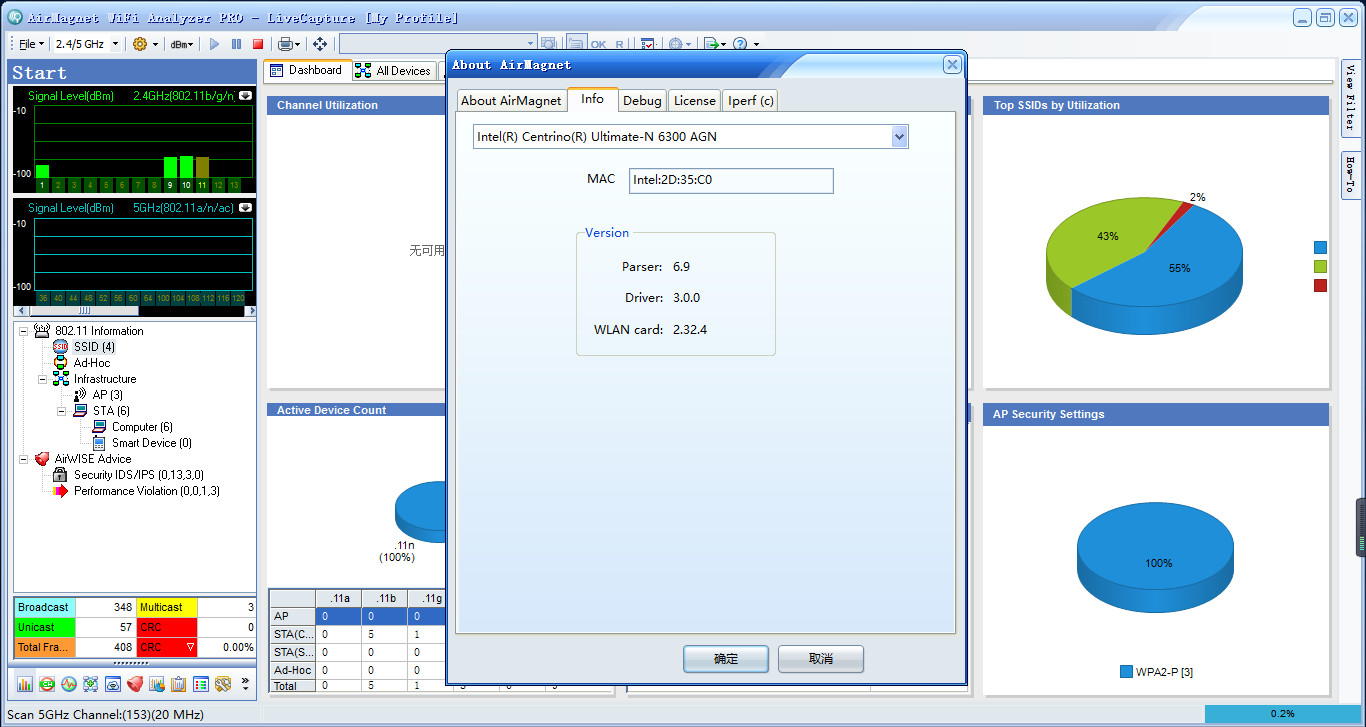Collapse the STA (6) tree node

tap(62, 411)
